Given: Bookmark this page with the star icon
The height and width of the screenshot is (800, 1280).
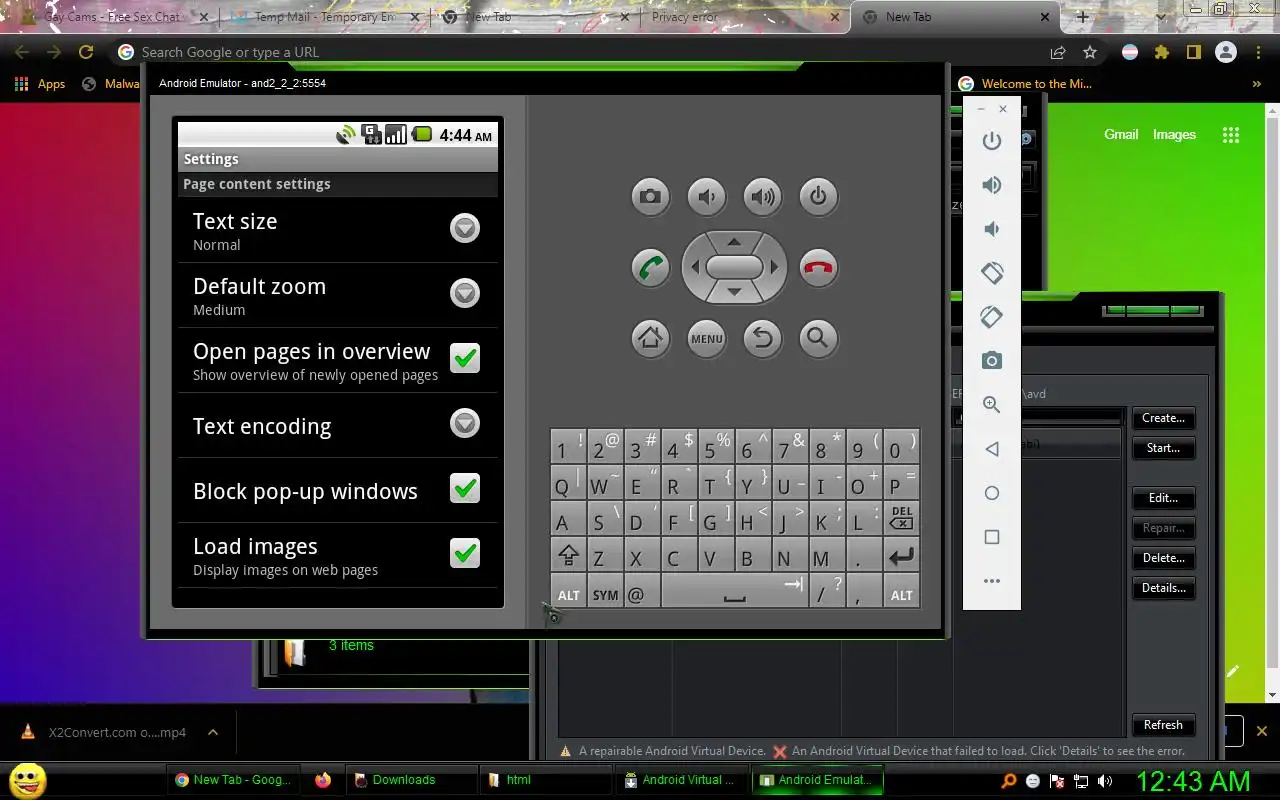Looking at the screenshot, I should [x=1090, y=52].
